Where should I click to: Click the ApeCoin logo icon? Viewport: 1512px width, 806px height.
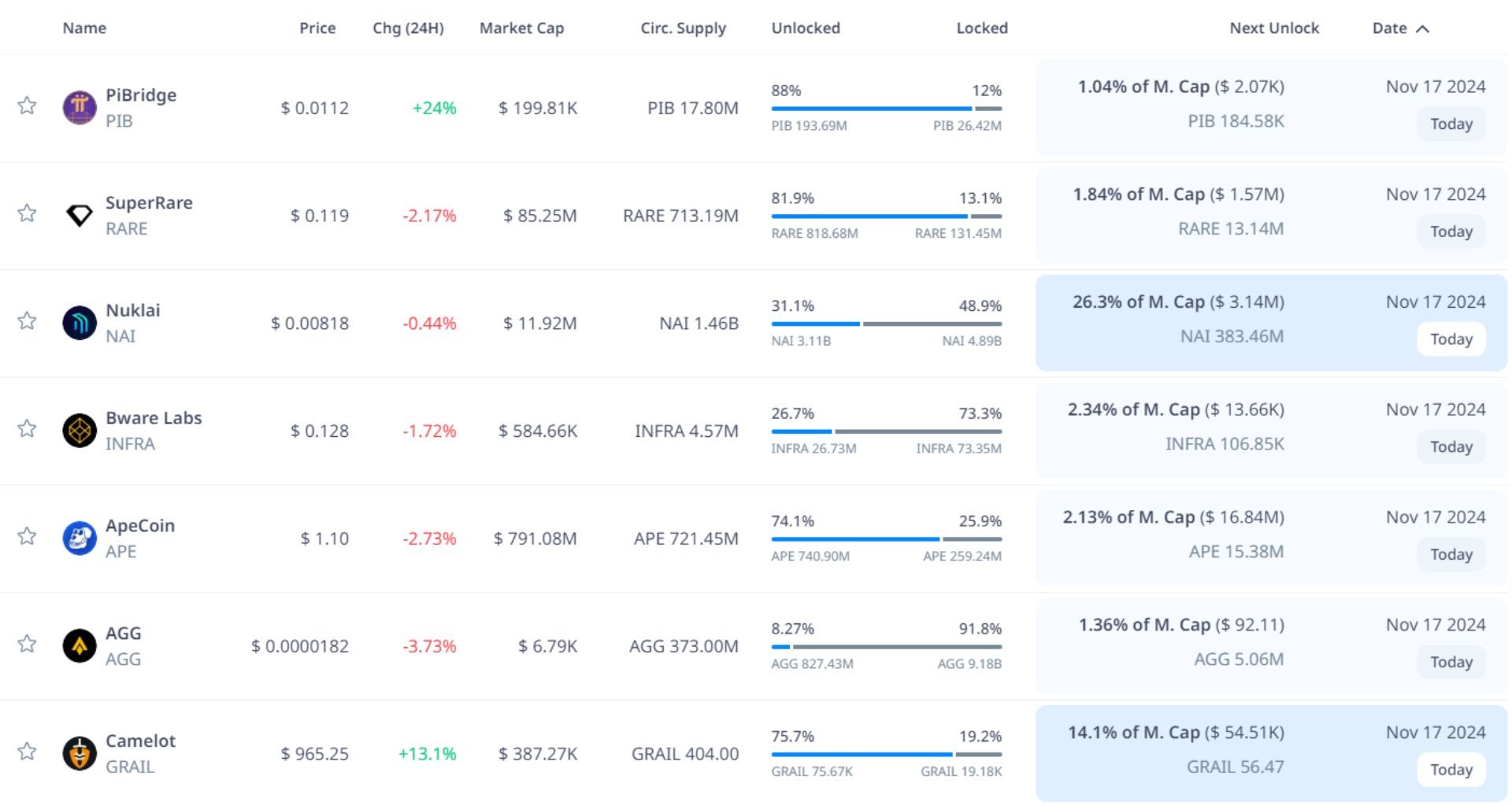80,538
